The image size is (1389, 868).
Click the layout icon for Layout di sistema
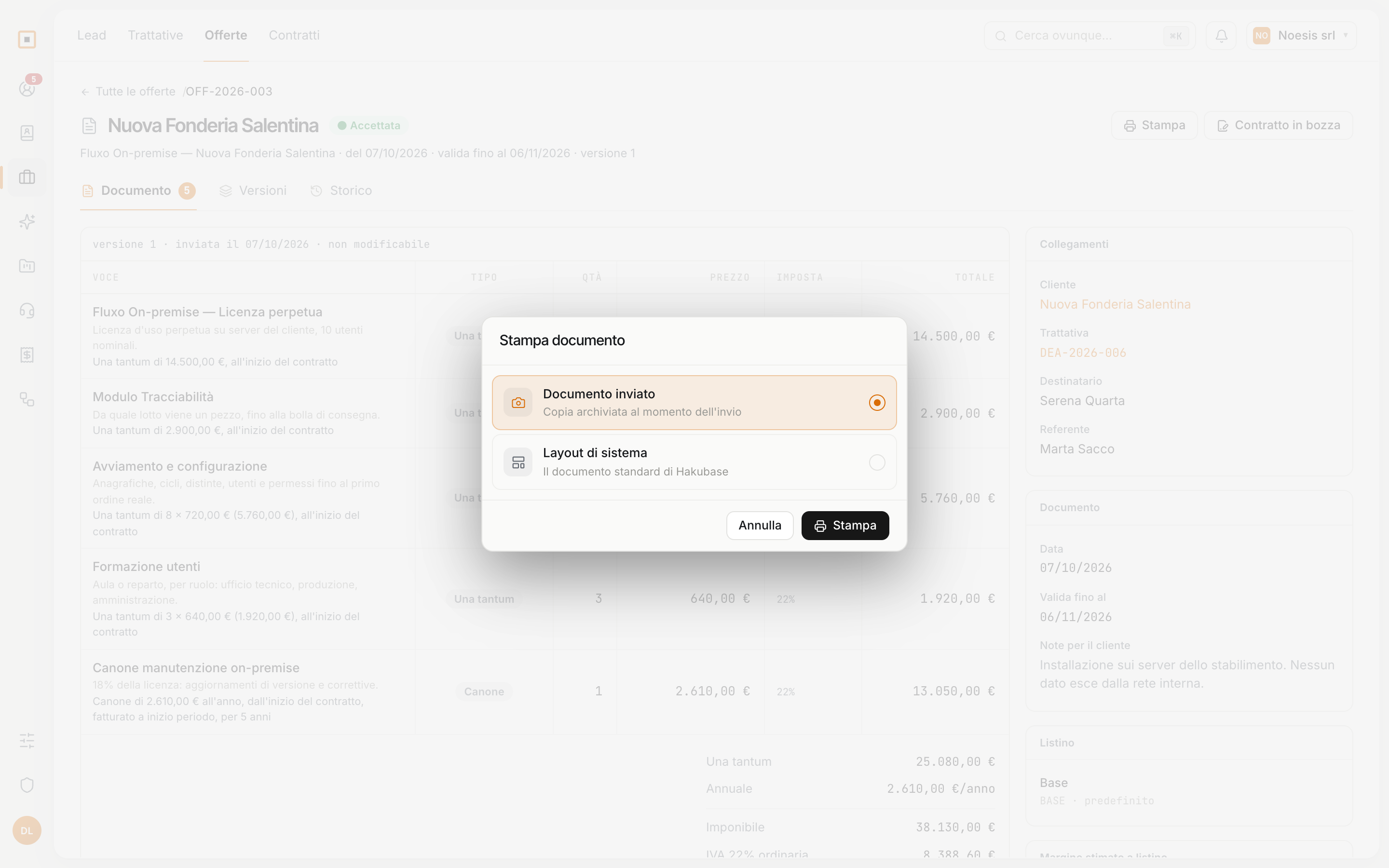(517, 462)
